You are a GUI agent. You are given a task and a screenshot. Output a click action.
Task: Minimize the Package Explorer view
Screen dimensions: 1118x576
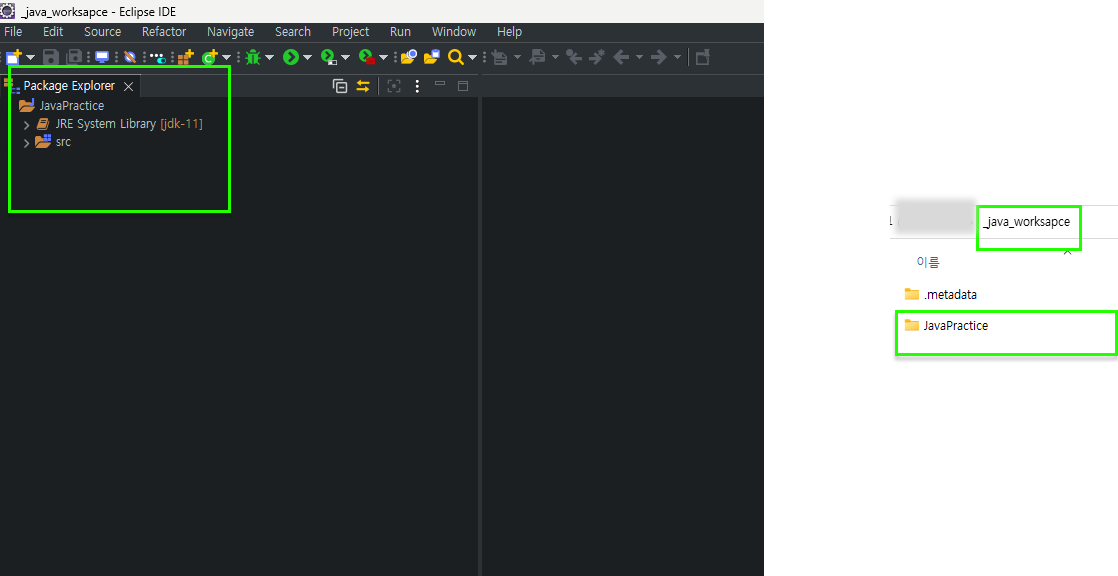pyautogui.click(x=440, y=85)
